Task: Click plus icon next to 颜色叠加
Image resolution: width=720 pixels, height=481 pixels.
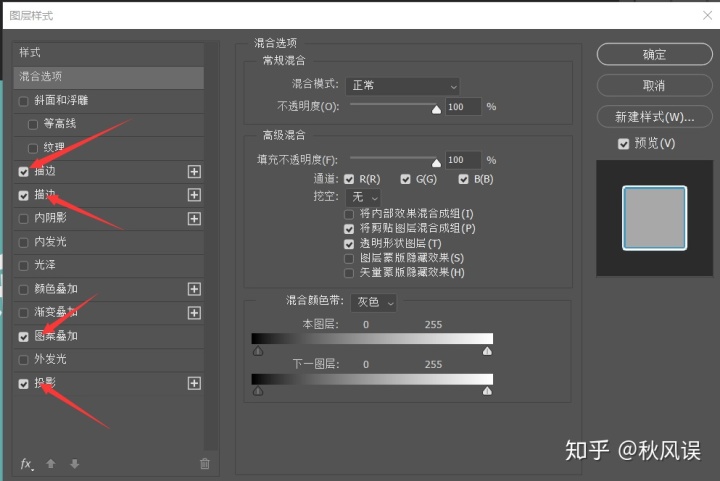Action: [x=194, y=289]
